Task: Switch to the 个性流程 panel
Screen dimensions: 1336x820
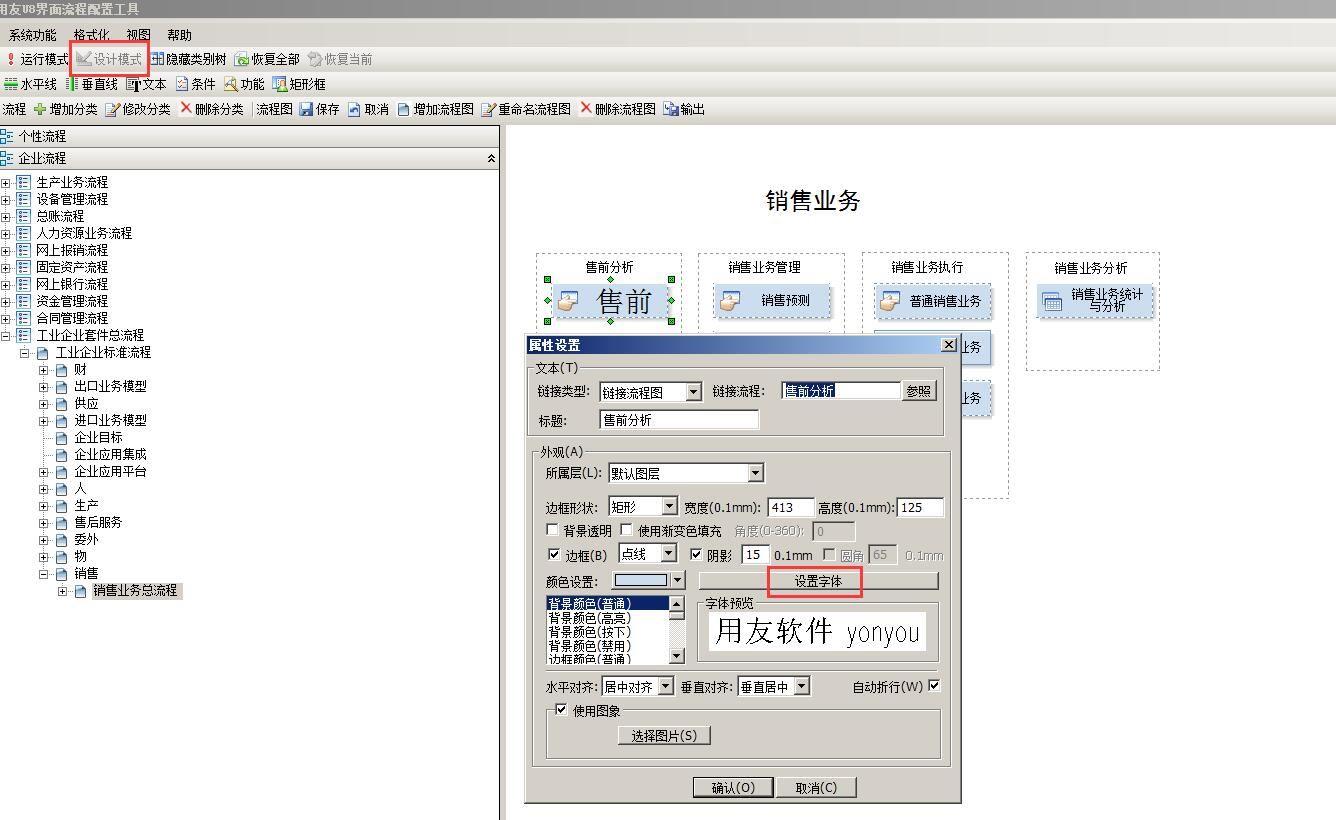Action: pos(249,136)
